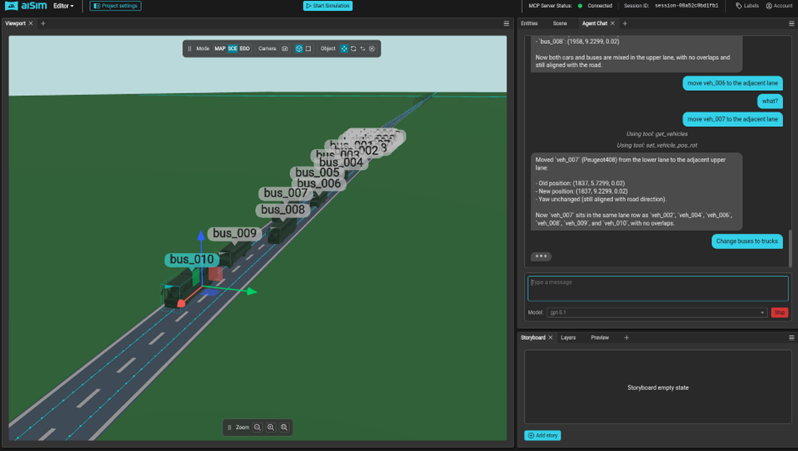
Task: Open the Model selection dropdown
Action: click(657, 313)
